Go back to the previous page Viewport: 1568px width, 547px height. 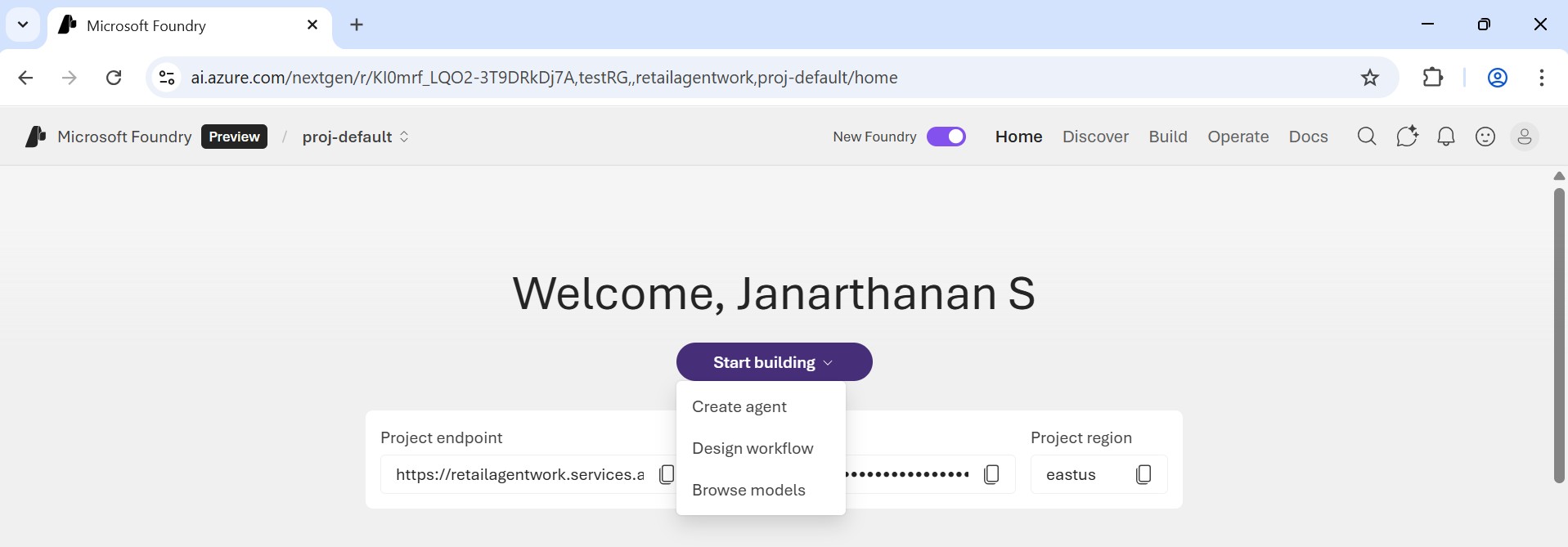coord(26,78)
